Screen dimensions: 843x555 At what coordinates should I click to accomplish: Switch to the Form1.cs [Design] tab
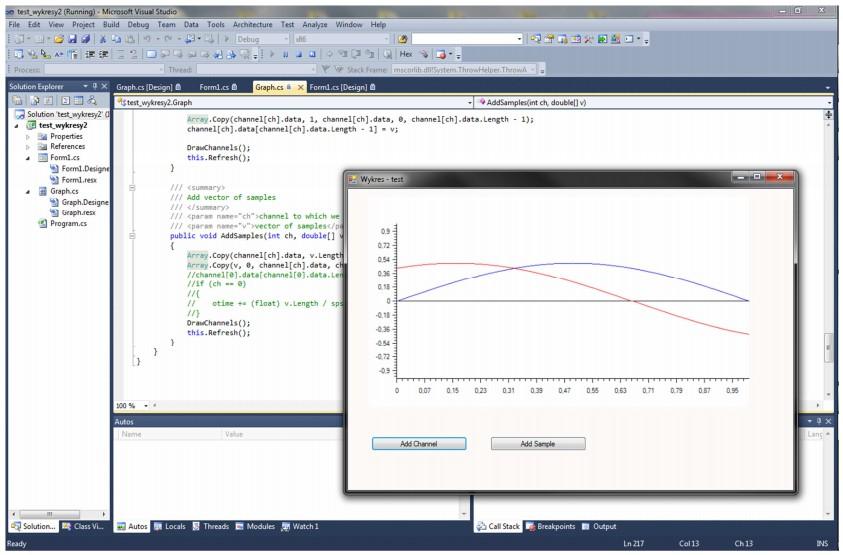[342, 87]
